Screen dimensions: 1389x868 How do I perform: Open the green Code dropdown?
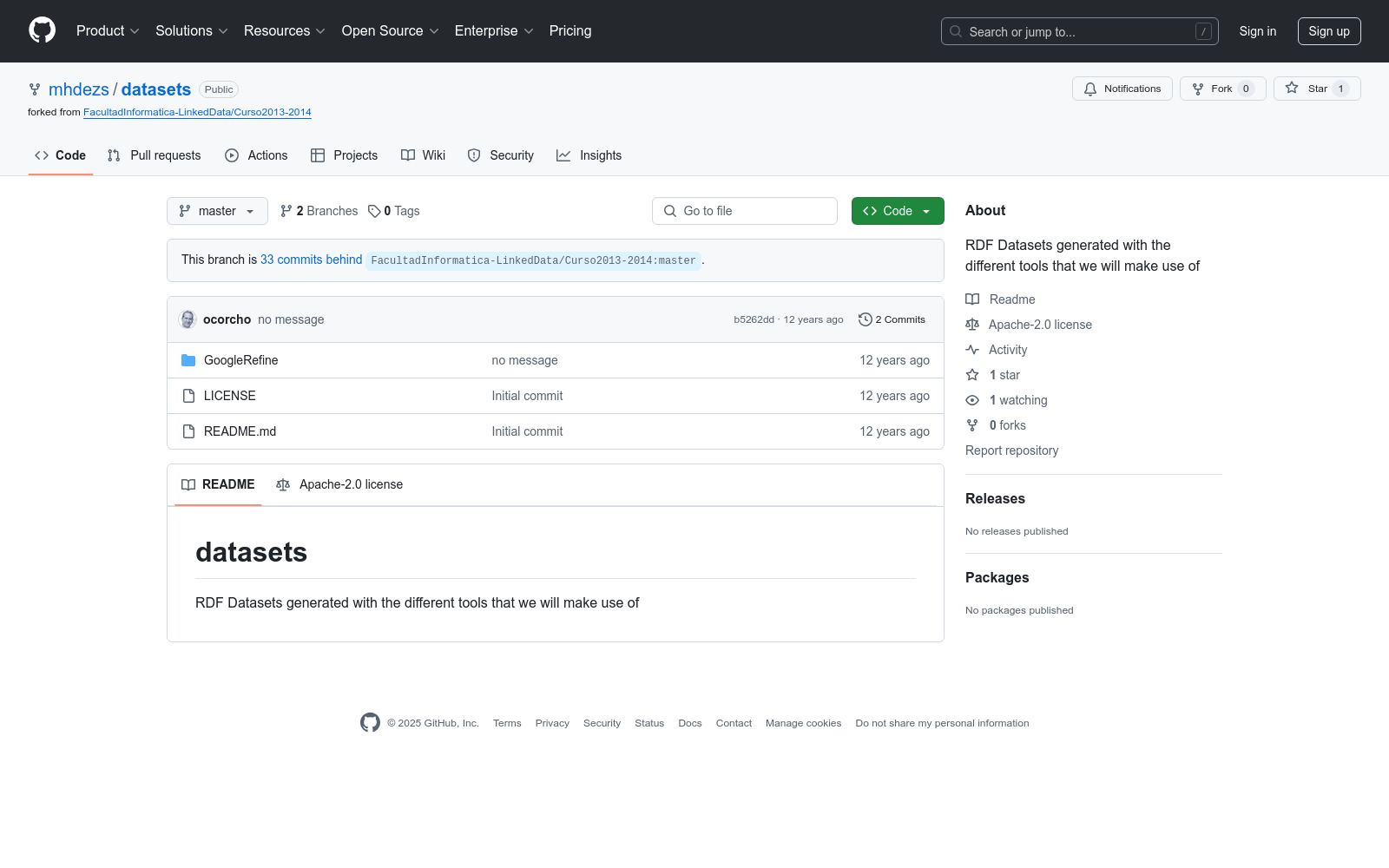coord(898,211)
